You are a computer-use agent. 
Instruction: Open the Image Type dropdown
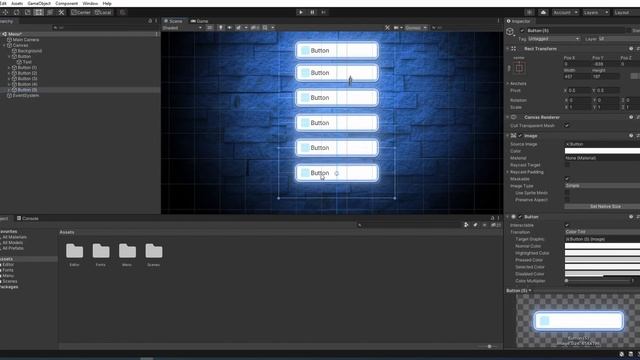click(x=602, y=186)
